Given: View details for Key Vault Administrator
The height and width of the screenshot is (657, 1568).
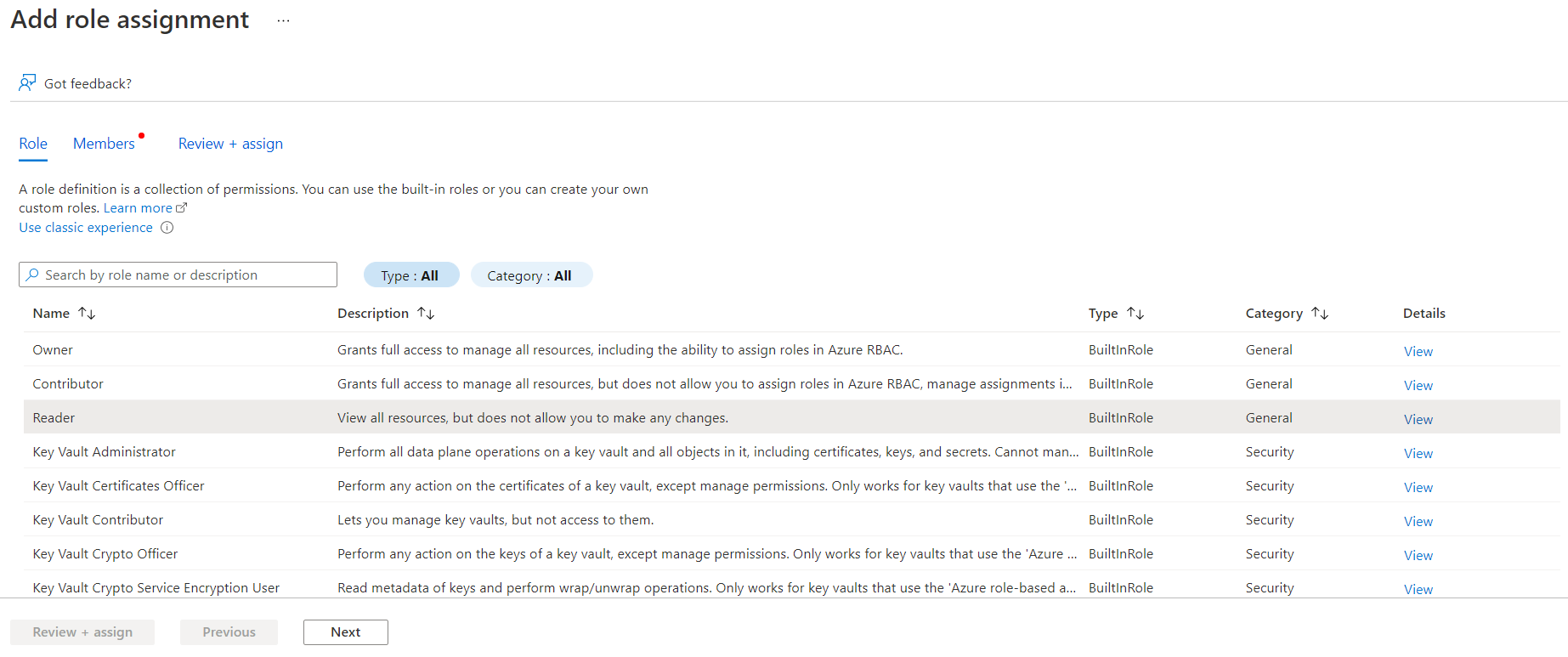Looking at the screenshot, I should pos(1418,453).
